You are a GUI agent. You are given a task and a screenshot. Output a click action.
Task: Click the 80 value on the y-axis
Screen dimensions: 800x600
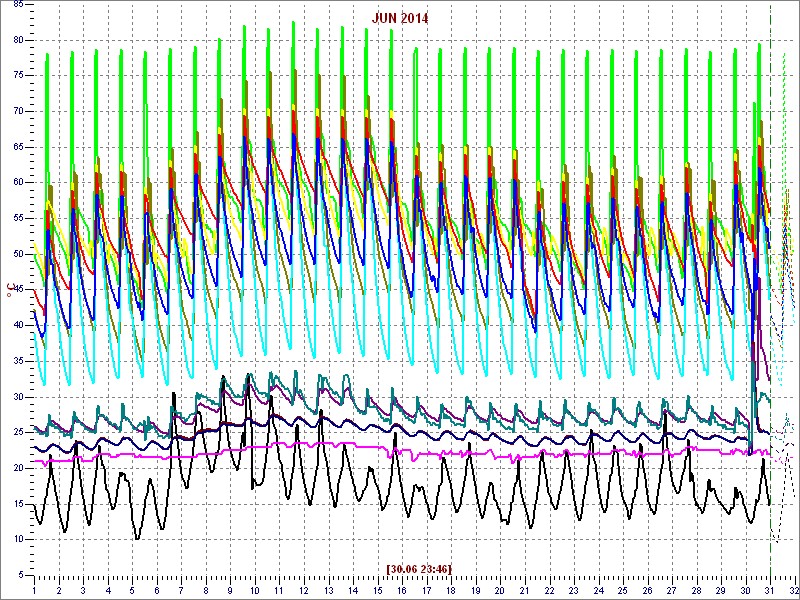click(x=18, y=39)
